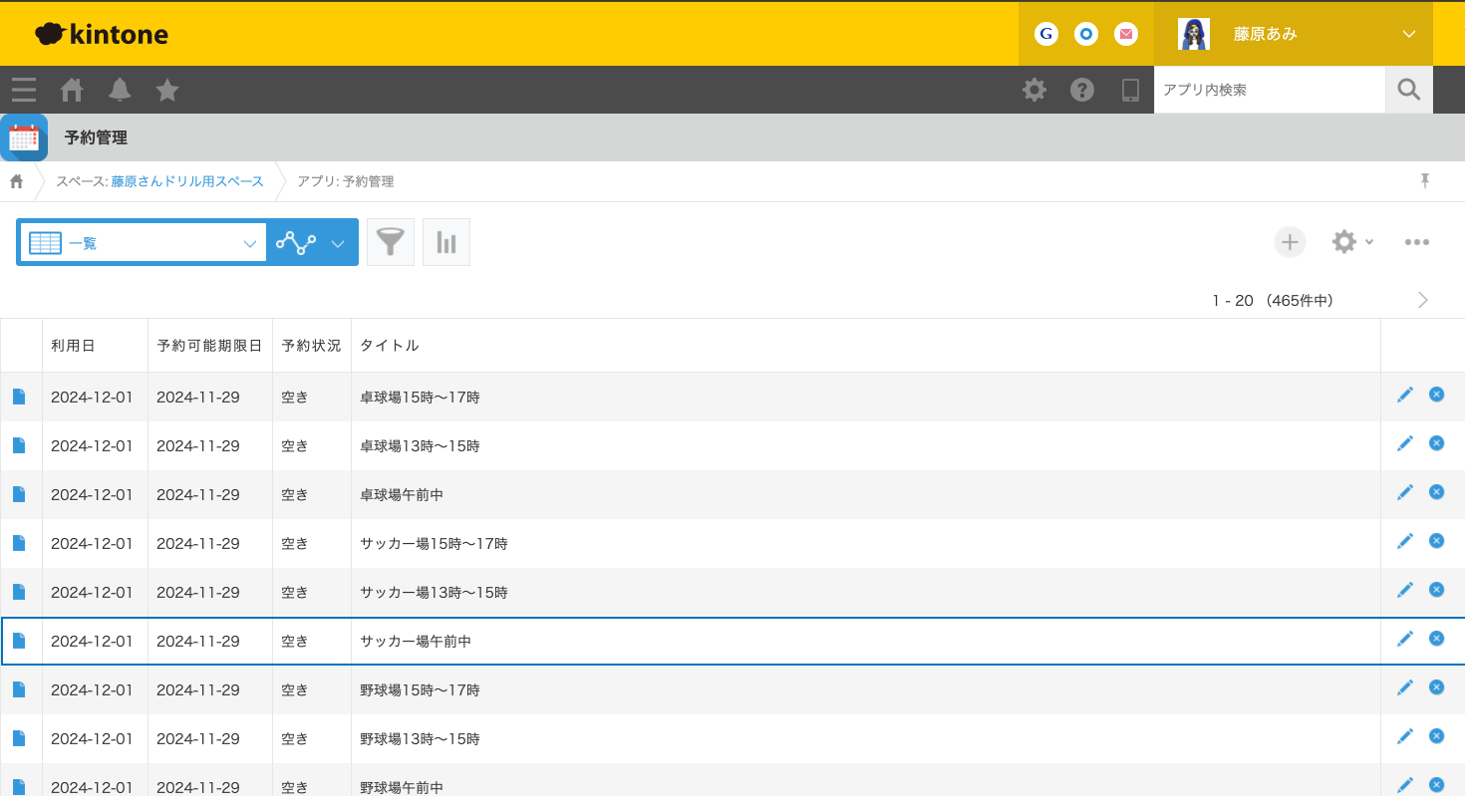1467x812 pixels.
Task: Expand the 一覧 view selector dropdown
Action: (x=249, y=242)
